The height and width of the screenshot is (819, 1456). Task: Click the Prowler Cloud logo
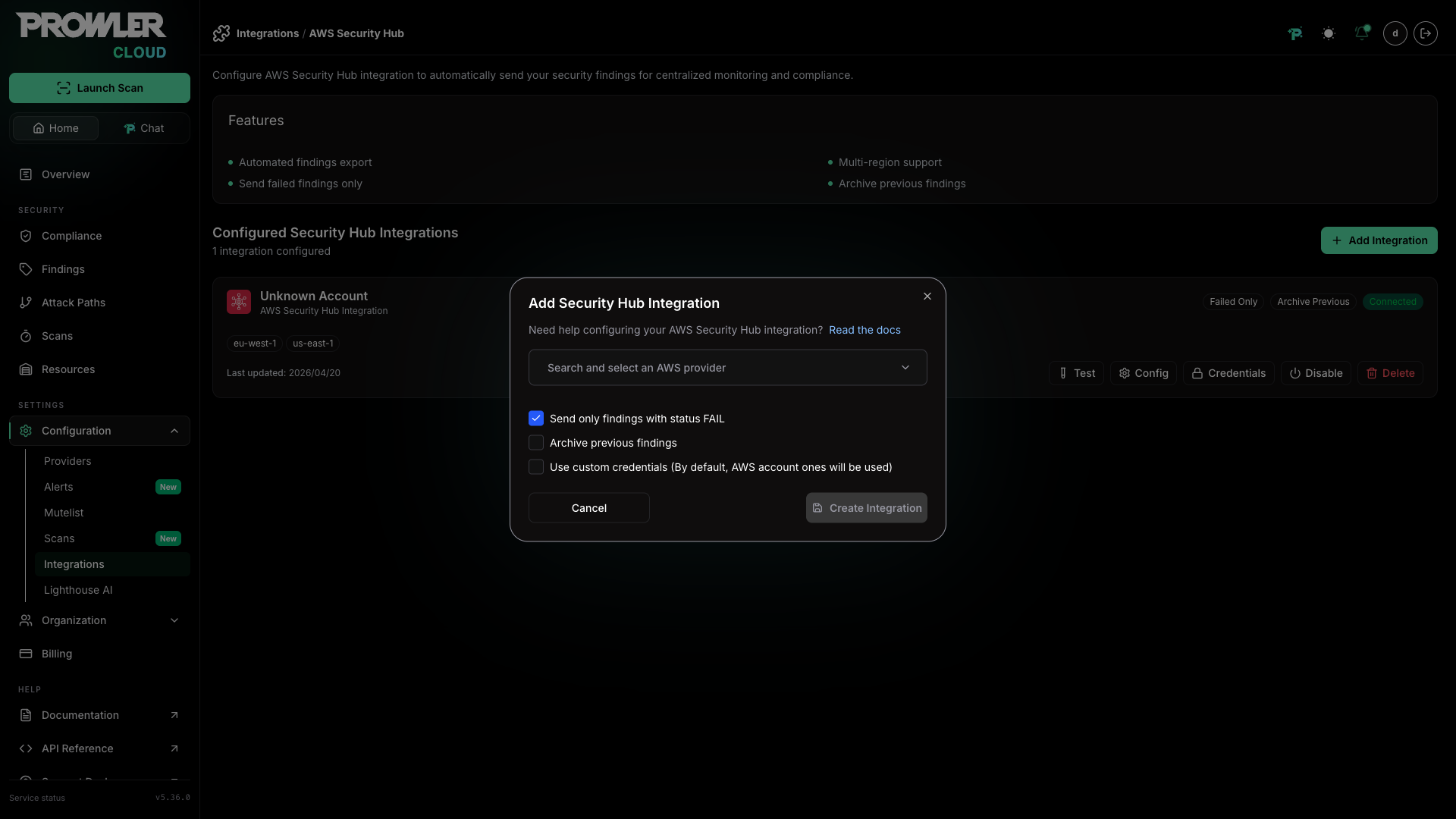91,36
